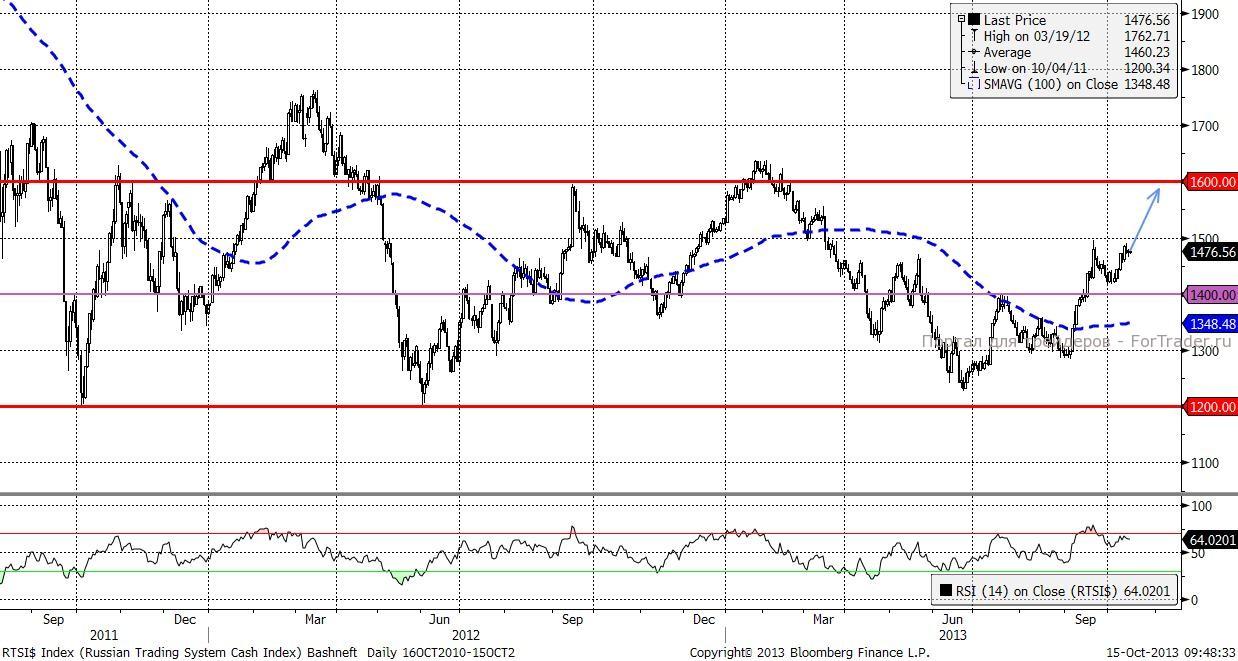Select the blue forecast arrow annotation
This screenshot has width=1238, height=661.
pos(1145,217)
